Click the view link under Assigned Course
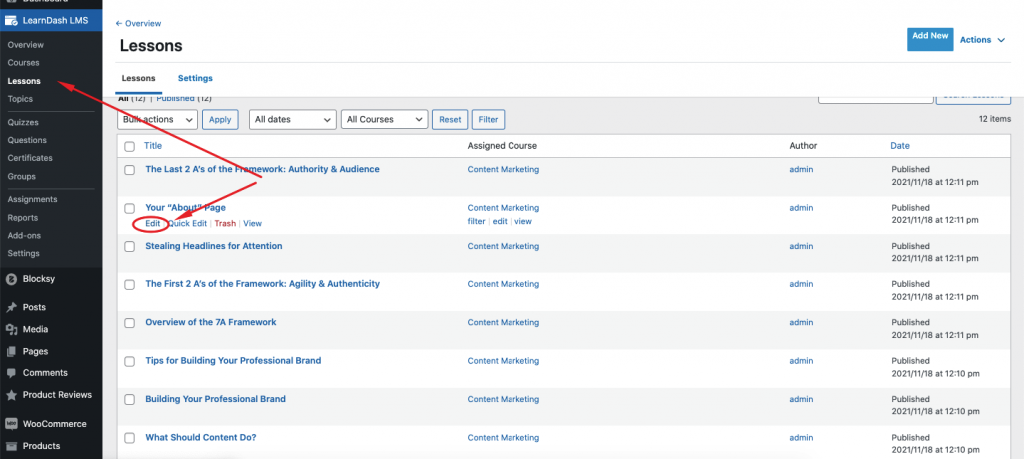1024x459 pixels. click(x=523, y=221)
